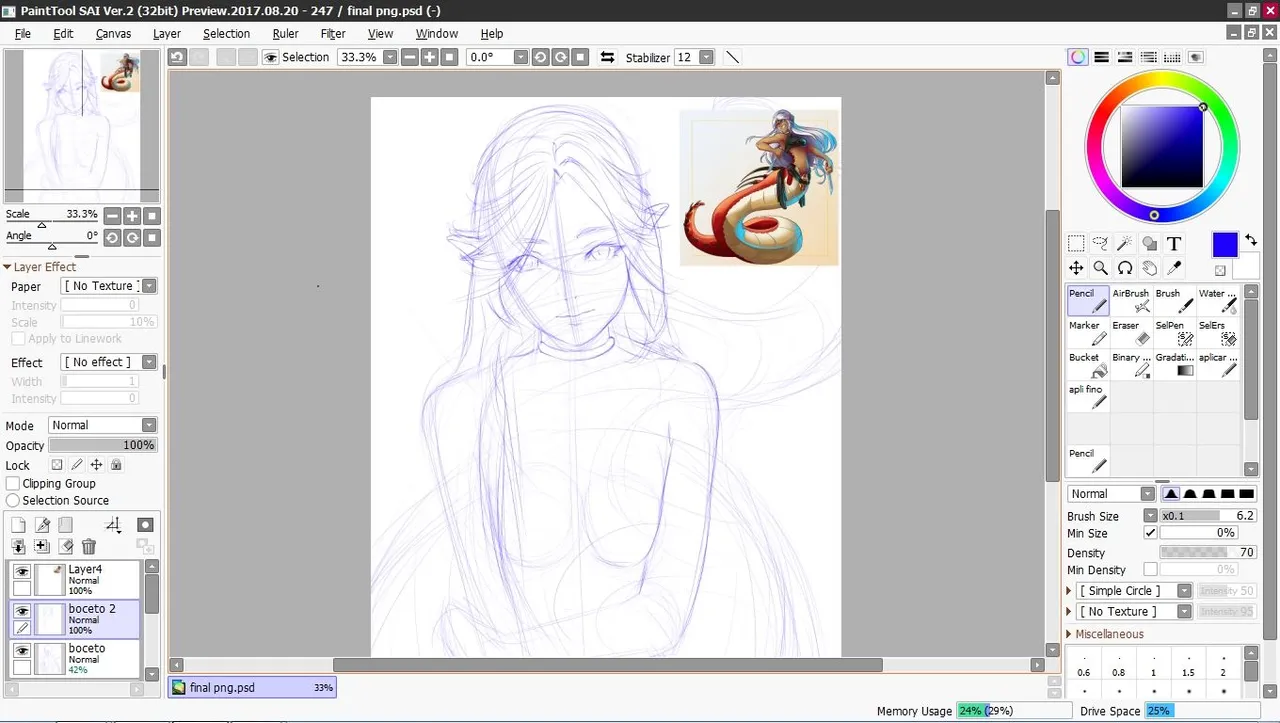This screenshot has width=1280, height=723.
Task: Toggle the preserve opacity lock icon
Action: 57,465
